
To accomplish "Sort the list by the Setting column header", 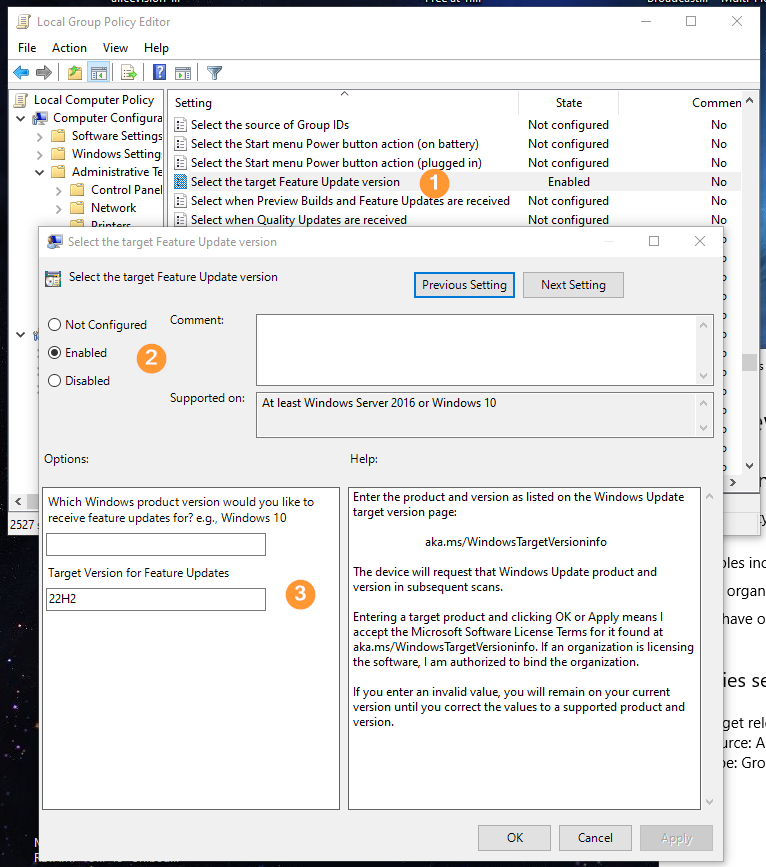I will pyautogui.click(x=343, y=103).
